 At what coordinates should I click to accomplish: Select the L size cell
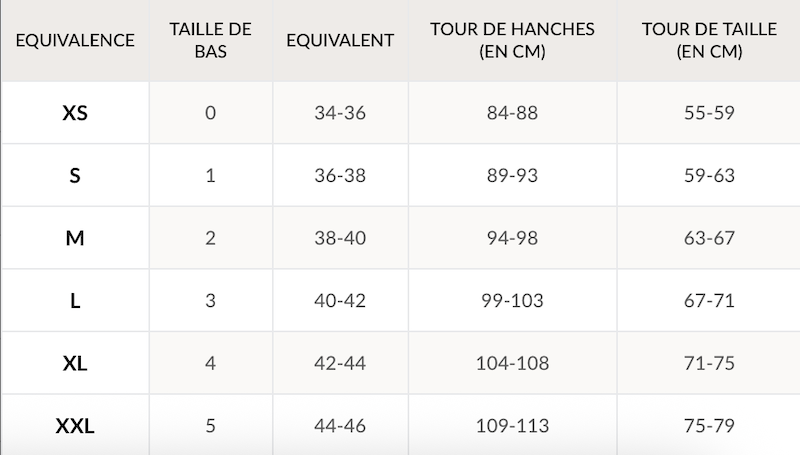click(x=75, y=301)
